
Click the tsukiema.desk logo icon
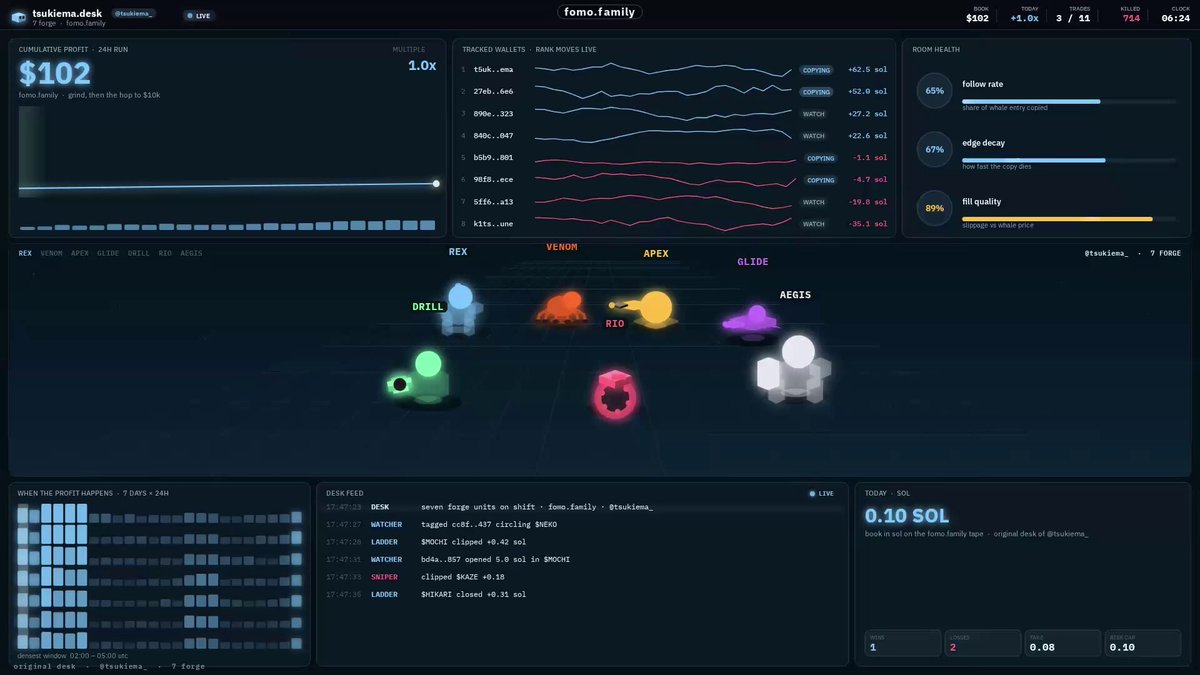(19, 16)
